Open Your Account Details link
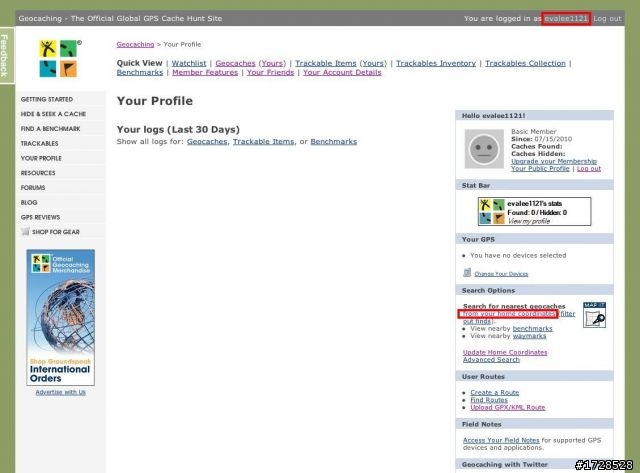 (x=342, y=72)
